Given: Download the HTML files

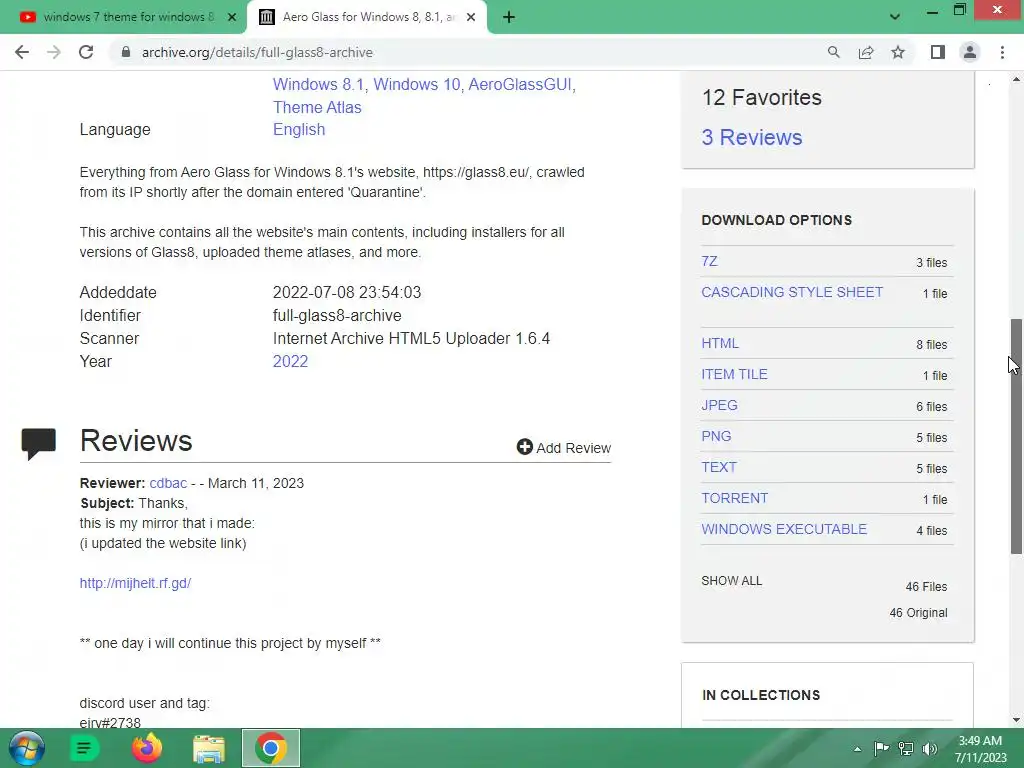Looking at the screenshot, I should [720, 343].
